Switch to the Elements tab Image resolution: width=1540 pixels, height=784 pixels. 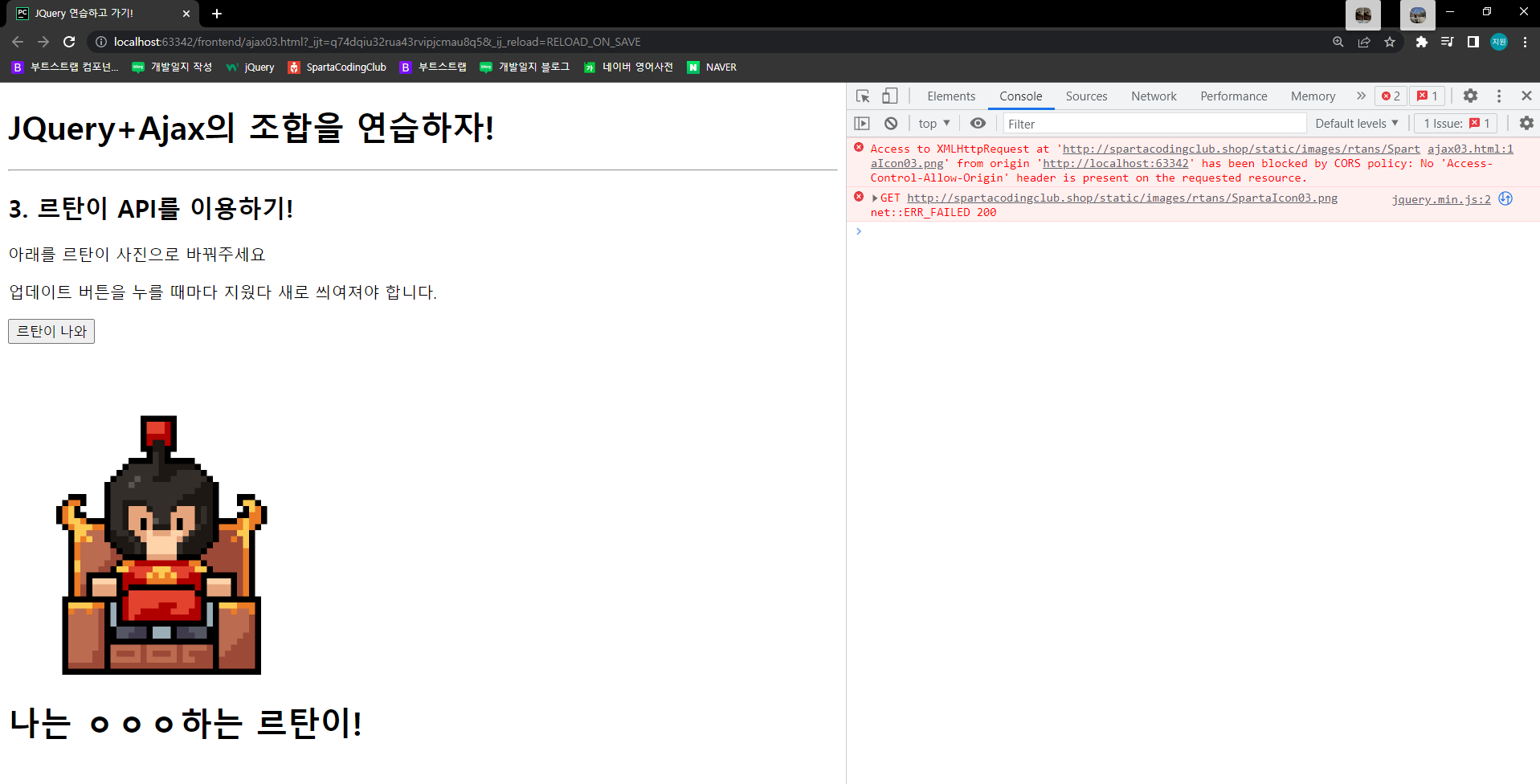(951, 96)
